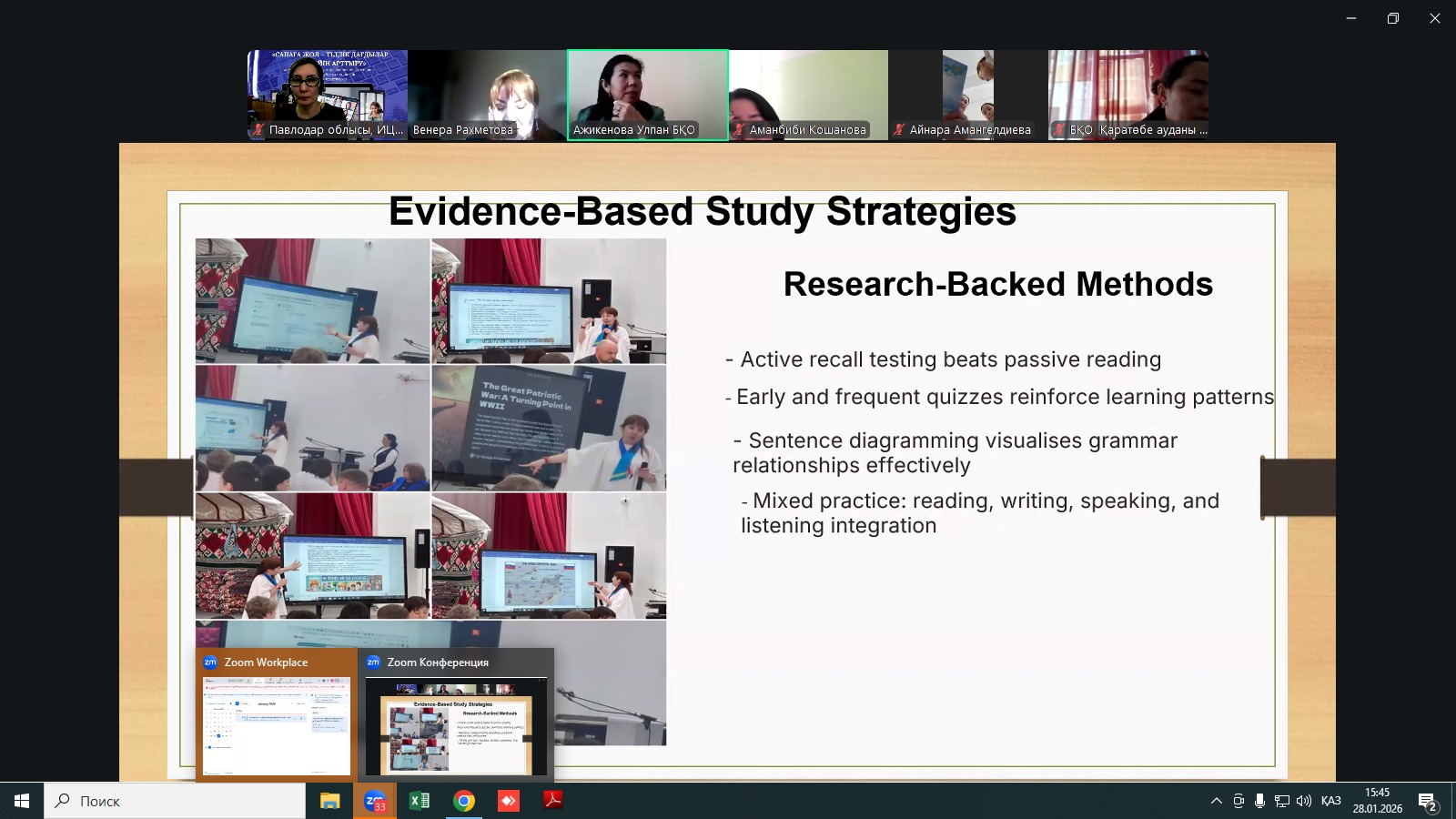Click the microphone tray icon

(x=1259, y=801)
